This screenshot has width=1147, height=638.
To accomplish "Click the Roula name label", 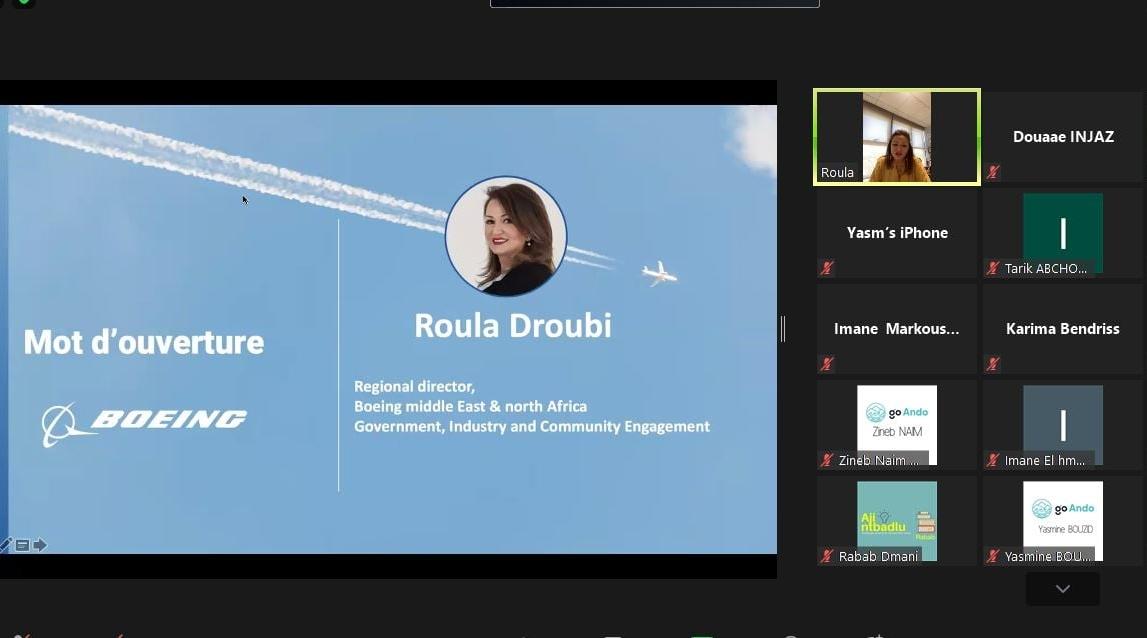I will 838,173.
